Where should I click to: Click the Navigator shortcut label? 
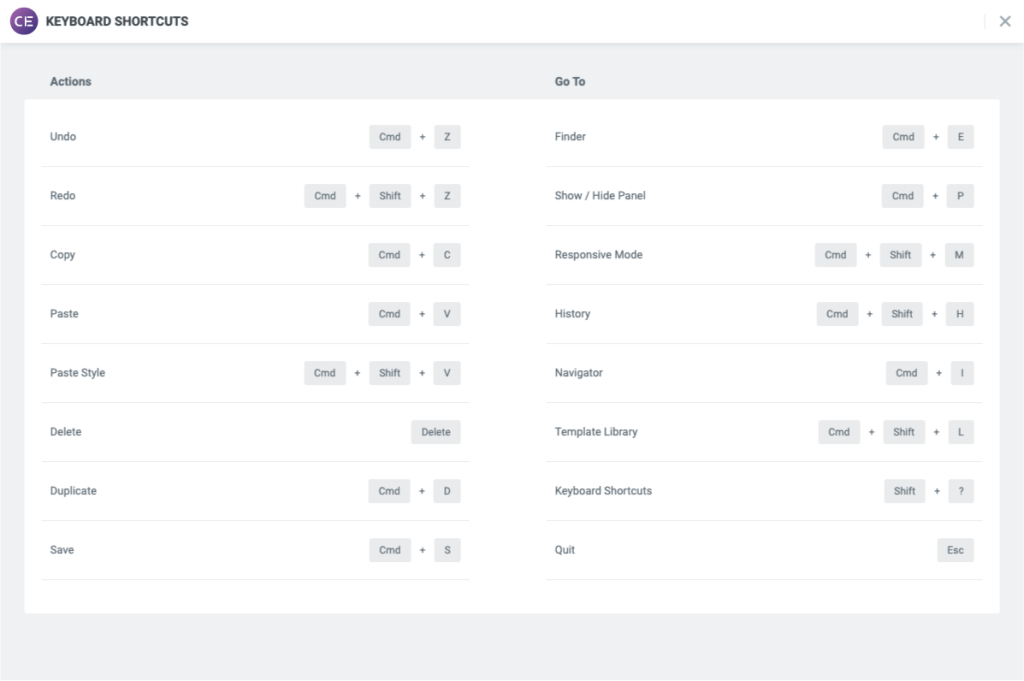tap(578, 372)
